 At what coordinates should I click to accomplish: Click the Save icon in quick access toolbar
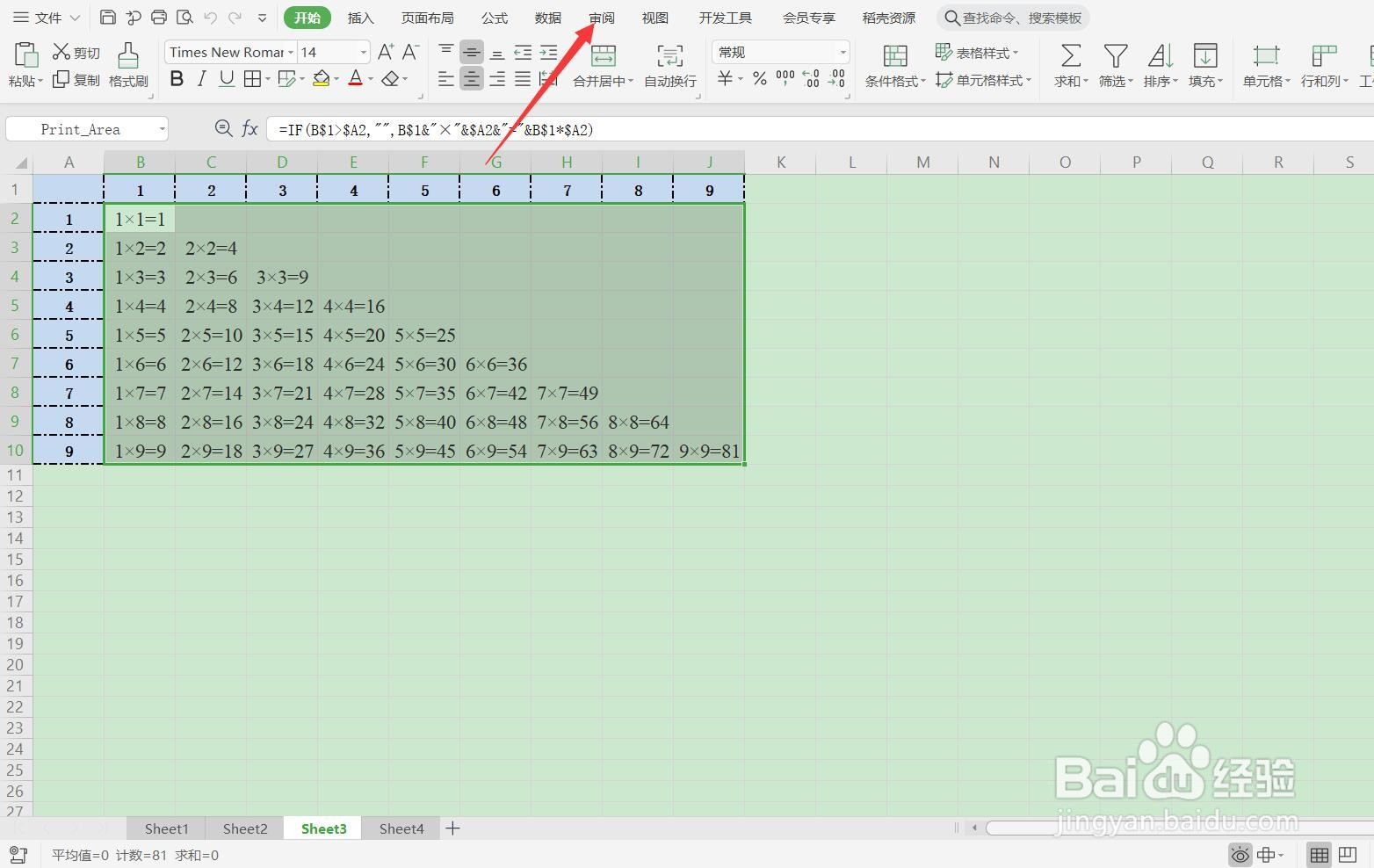pos(108,18)
